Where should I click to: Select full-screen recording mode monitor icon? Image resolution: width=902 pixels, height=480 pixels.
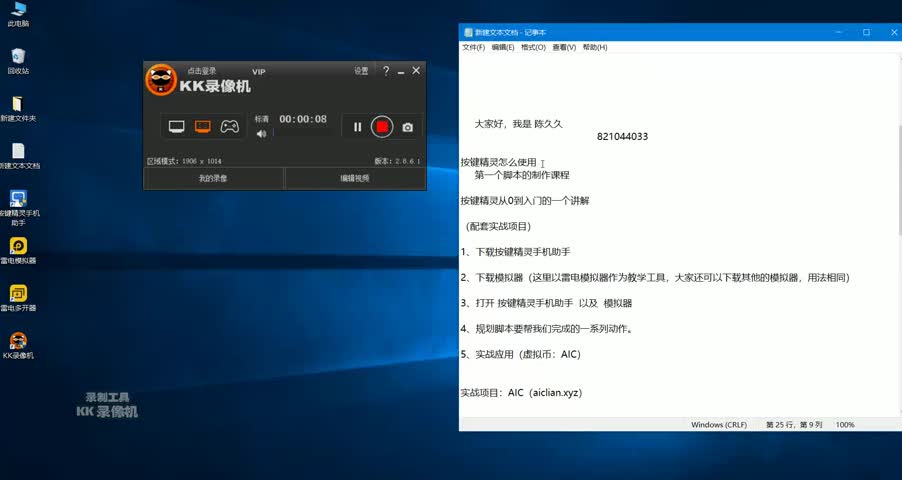pyautogui.click(x=177, y=127)
